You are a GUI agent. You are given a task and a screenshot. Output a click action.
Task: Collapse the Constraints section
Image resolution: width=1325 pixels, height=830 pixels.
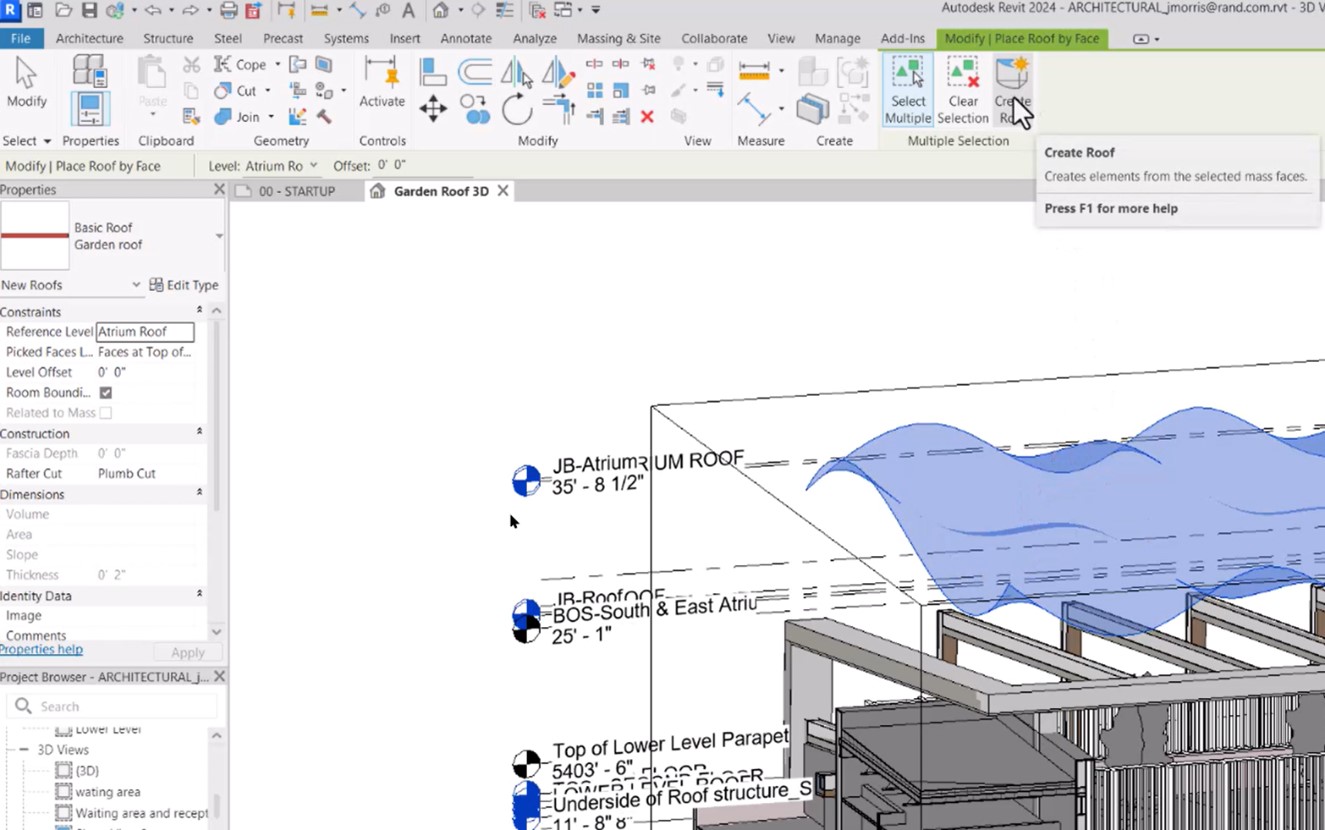click(199, 311)
